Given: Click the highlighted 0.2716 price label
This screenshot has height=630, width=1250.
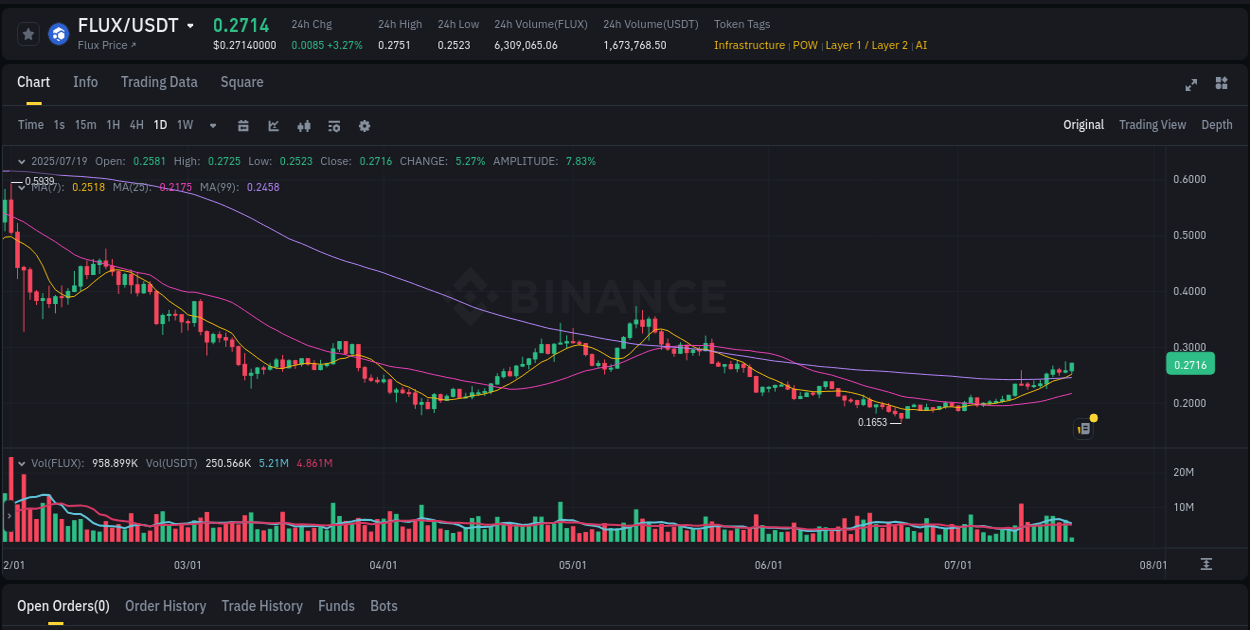Looking at the screenshot, I should pyautogui.click(x=1190, y=364).
